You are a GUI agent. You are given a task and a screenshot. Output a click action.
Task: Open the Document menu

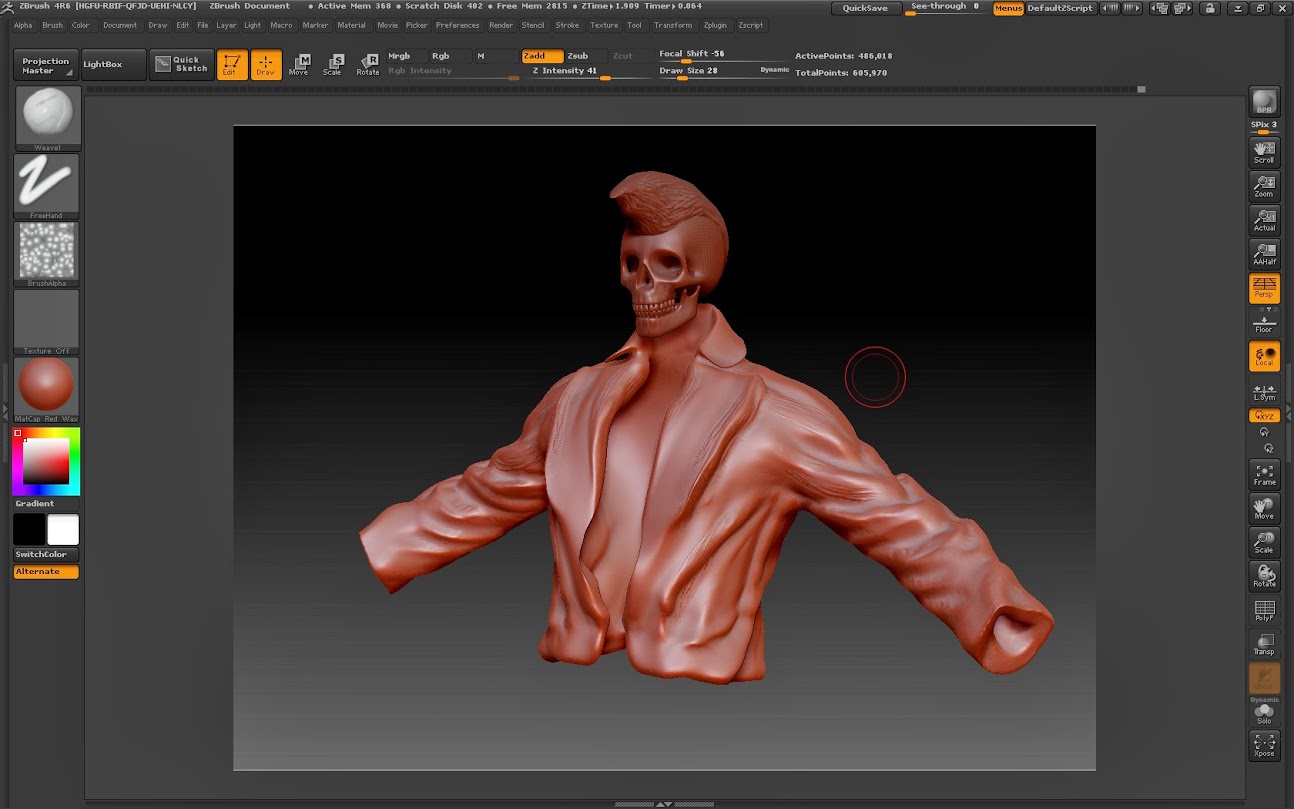click(x=120, y=25)
